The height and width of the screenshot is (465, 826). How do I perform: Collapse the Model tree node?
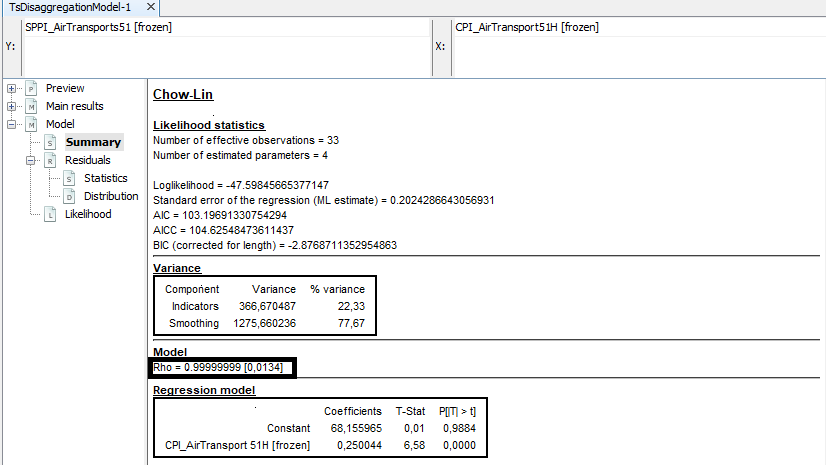tap(11, 124)
